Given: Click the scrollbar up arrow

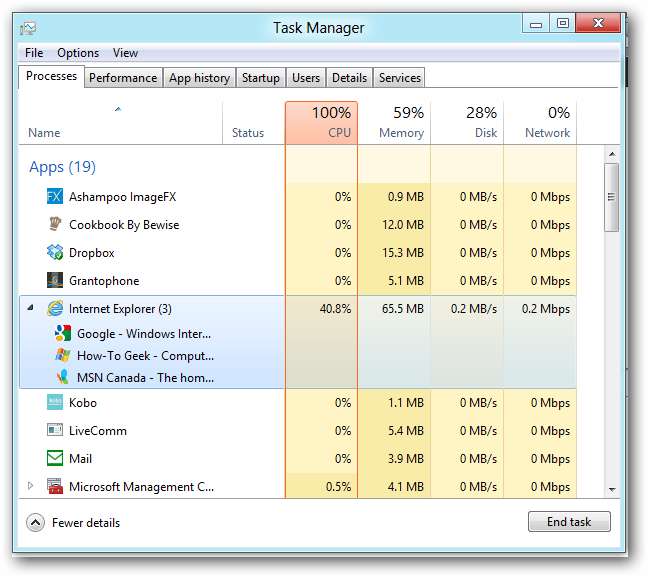Looking at the screenshot, I should 612,154.
